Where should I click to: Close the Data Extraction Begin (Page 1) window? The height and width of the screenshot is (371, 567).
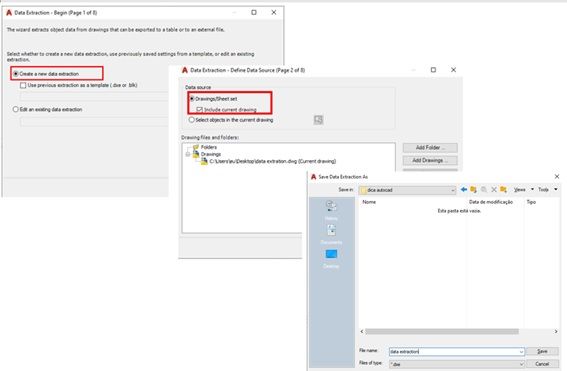274,12
